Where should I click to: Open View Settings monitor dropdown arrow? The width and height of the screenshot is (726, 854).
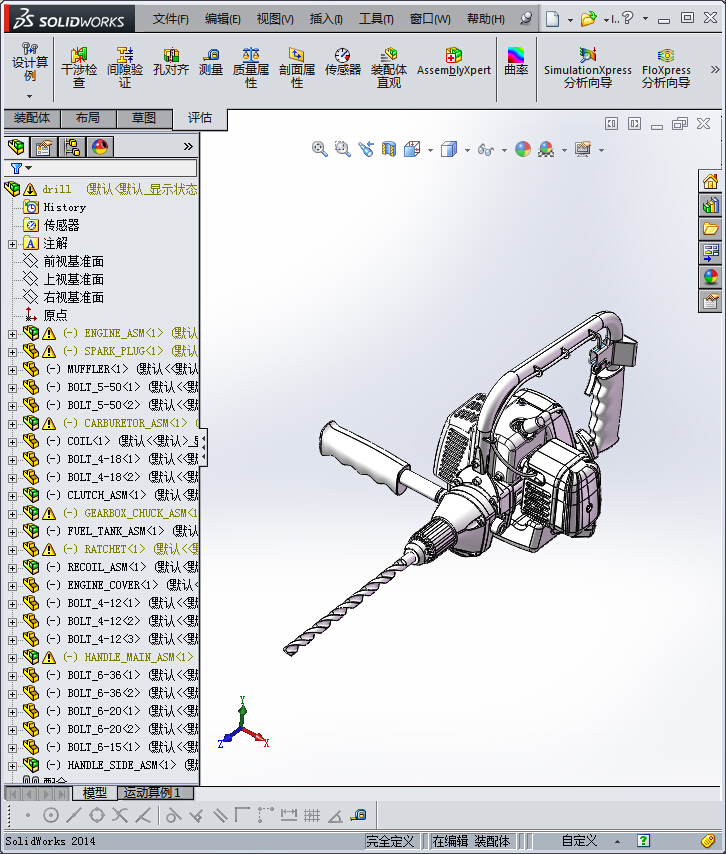coord(601,150)
